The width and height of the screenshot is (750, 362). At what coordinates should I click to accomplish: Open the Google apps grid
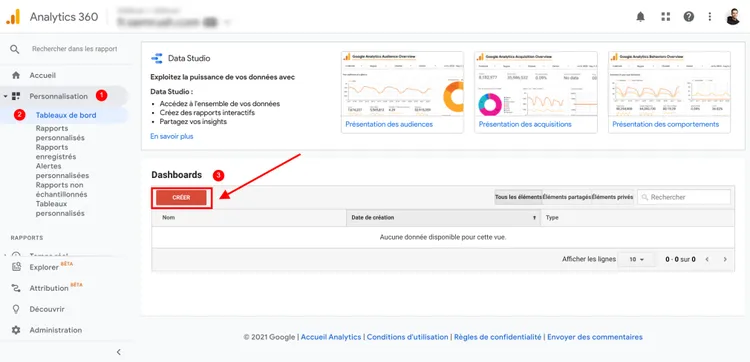click(665, 17)
